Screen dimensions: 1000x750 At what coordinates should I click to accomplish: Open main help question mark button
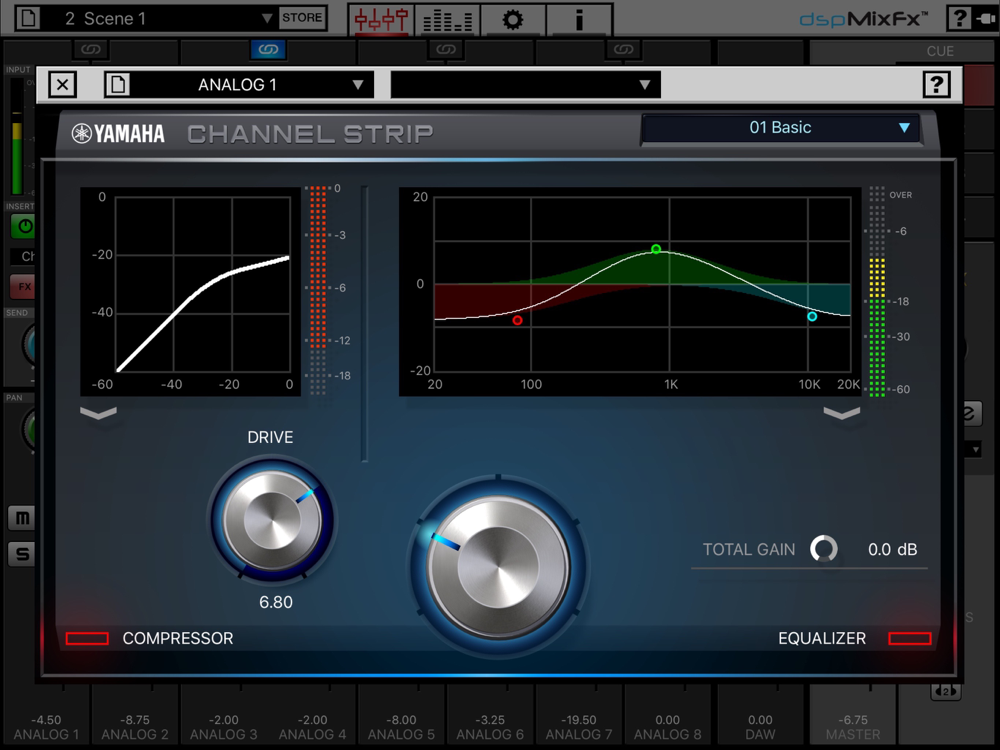click(959, 18)
